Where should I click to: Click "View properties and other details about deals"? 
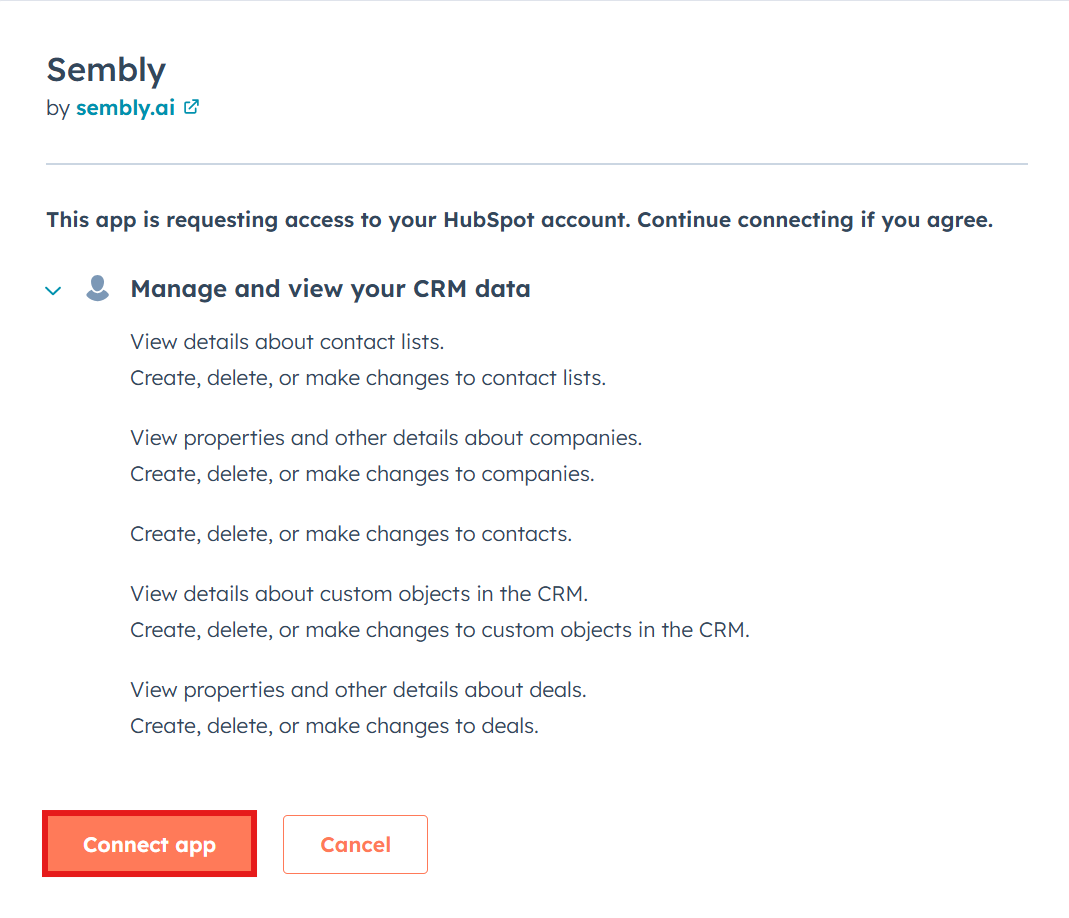click(358, 690)
